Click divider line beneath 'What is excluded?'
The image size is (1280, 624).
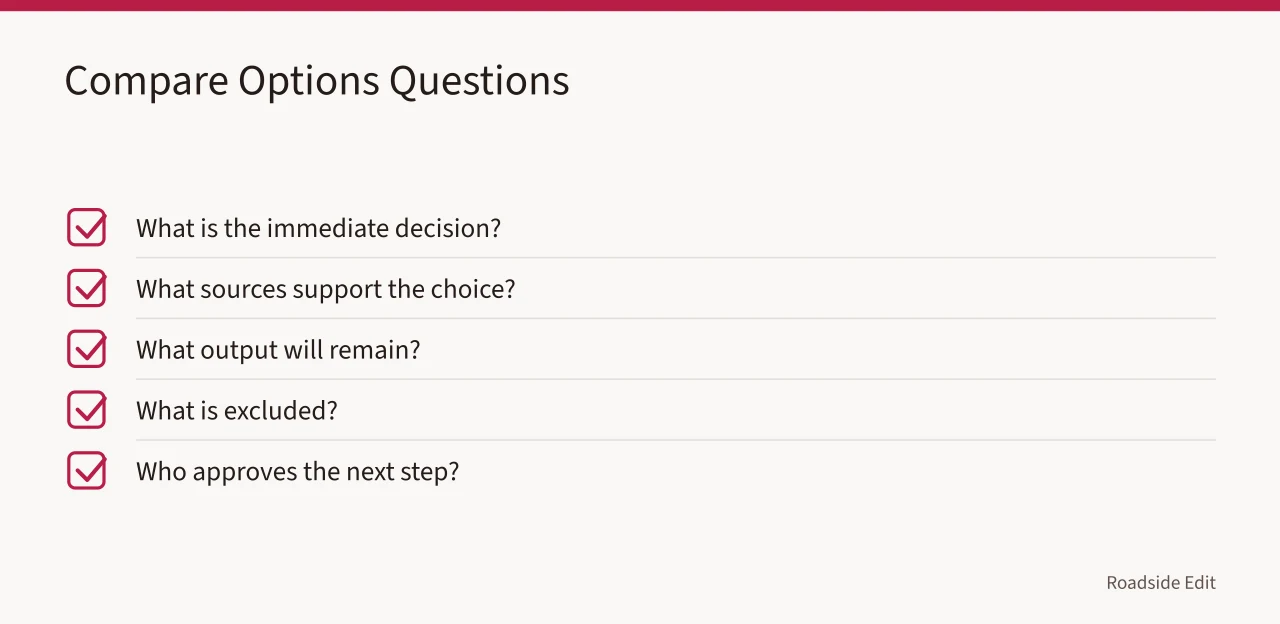click(x=676, y=440)
